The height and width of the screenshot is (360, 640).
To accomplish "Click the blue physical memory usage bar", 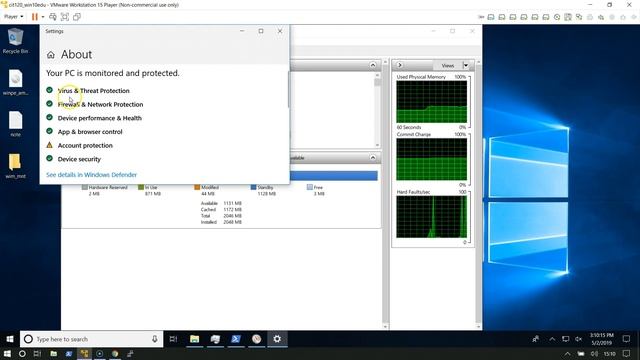I will [x=333, y=176].
